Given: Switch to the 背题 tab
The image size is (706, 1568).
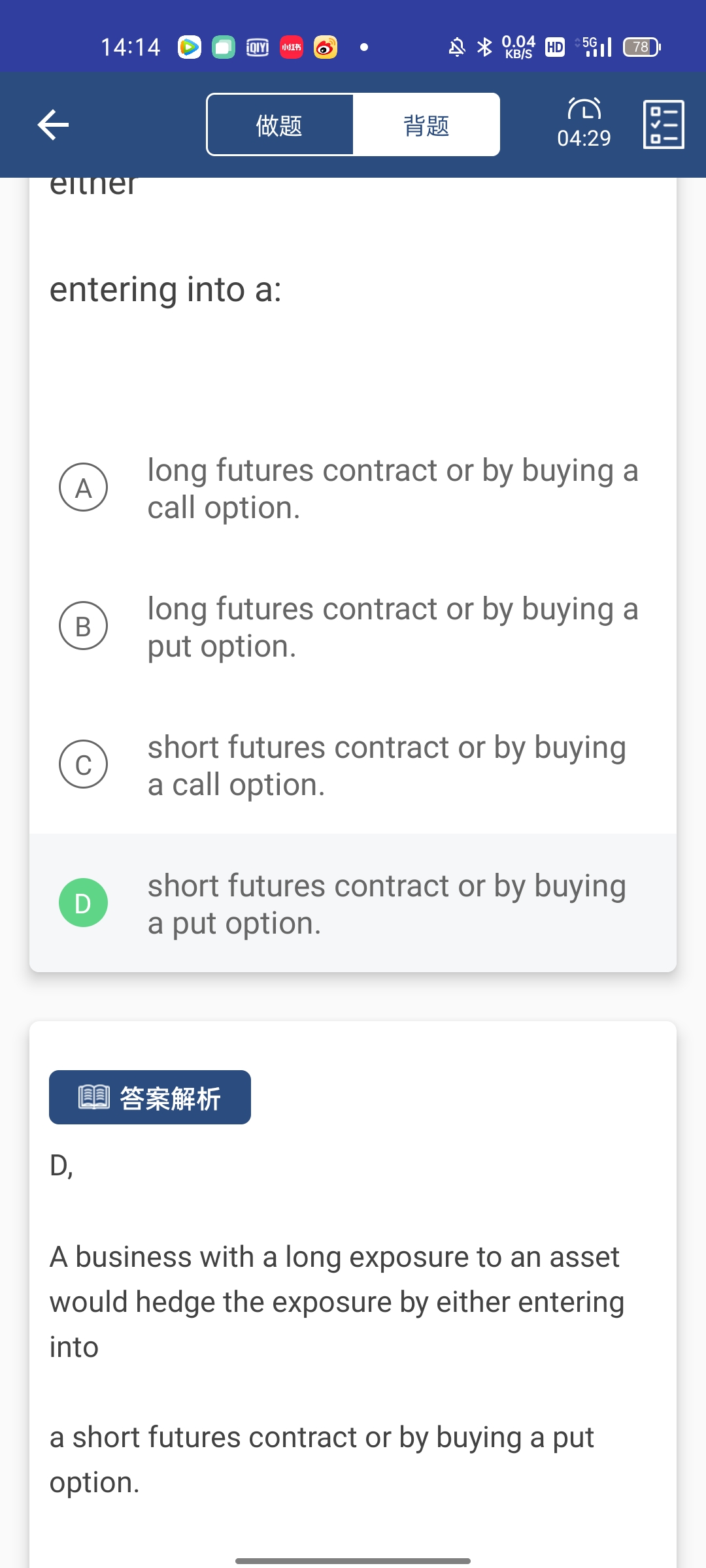Looking at the screenshot, I should pos(426,125).
